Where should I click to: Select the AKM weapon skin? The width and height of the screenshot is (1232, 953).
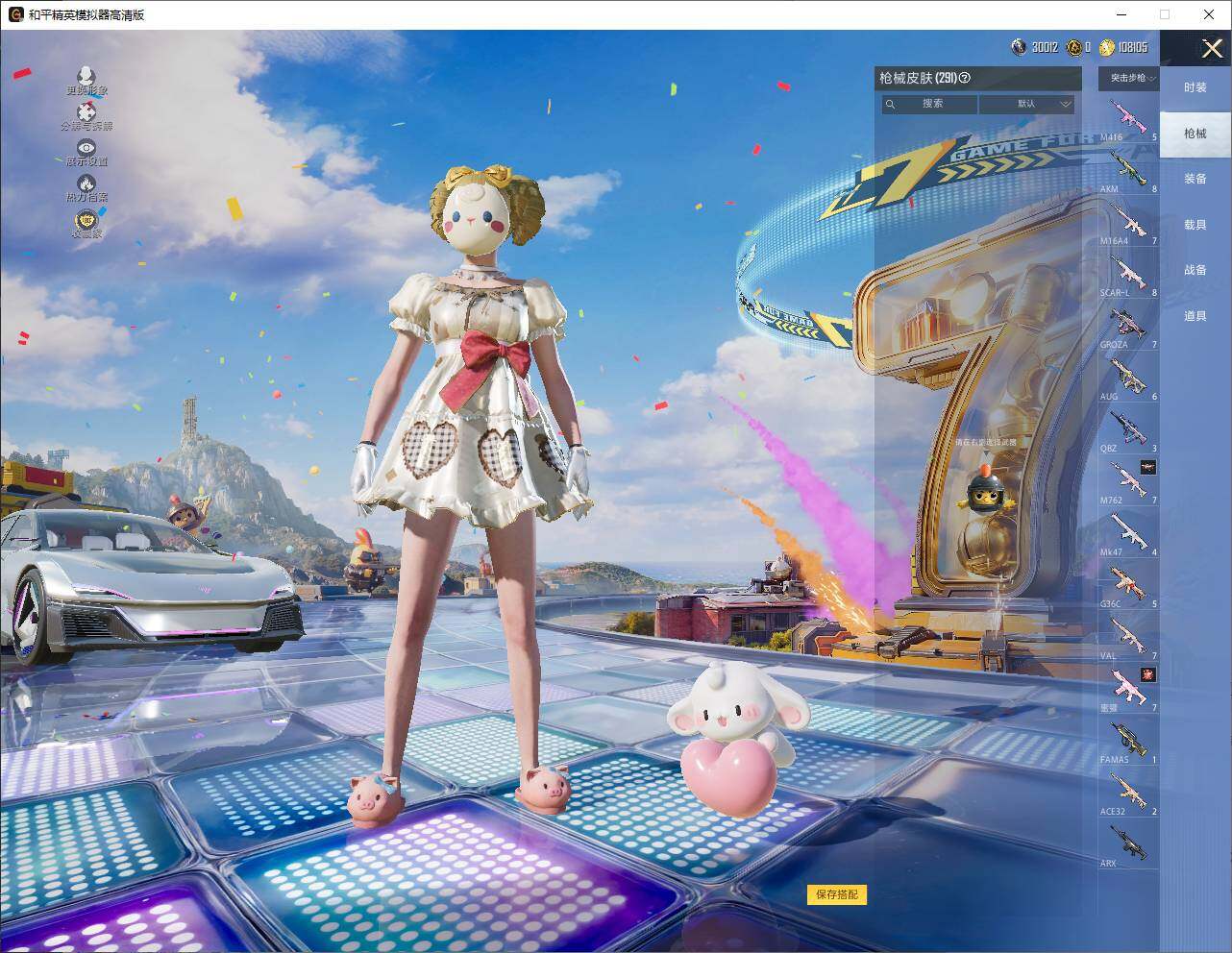(x=1128, y=171)
